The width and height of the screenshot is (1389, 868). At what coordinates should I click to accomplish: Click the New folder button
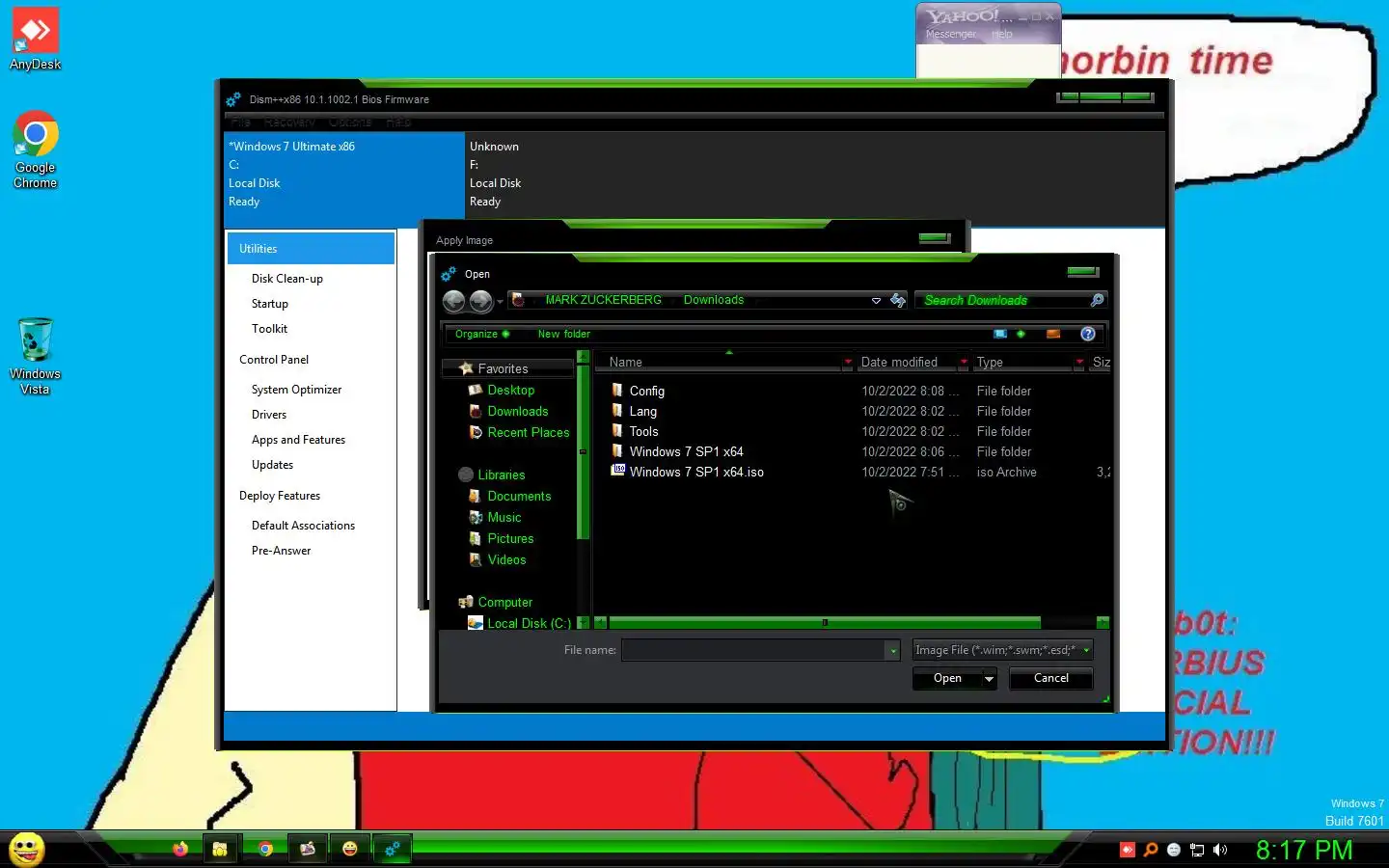pos(564,334)
